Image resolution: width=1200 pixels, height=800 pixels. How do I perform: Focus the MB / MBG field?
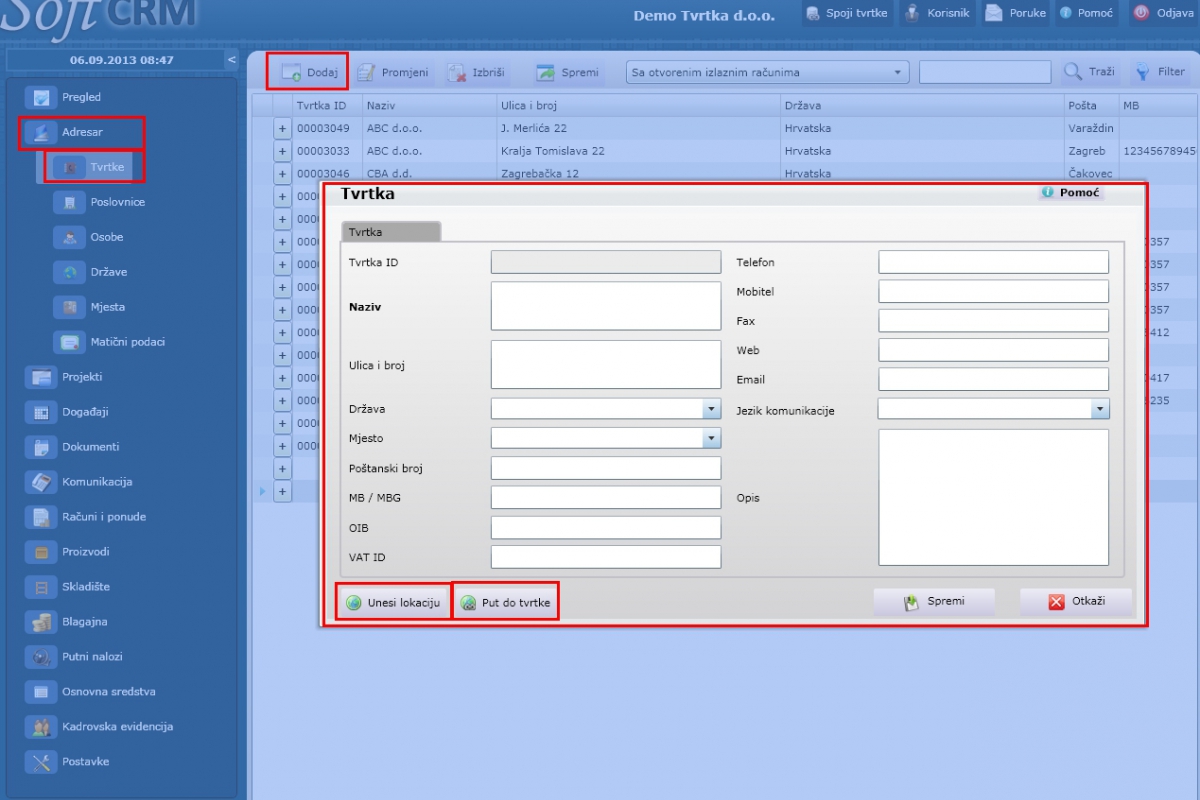pyautogui.click(x=606, y=497)
